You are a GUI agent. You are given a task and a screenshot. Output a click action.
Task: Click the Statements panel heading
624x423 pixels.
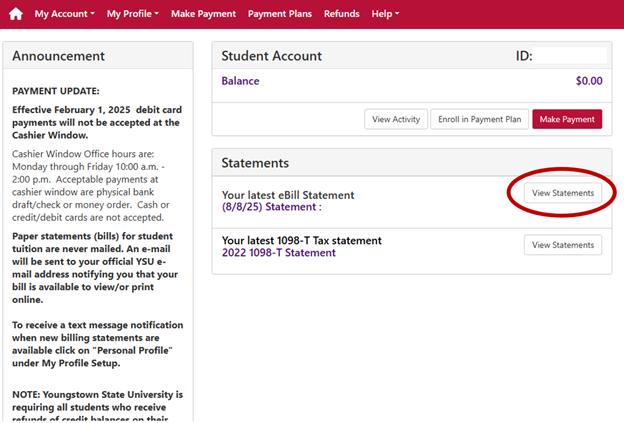[255, 163]
